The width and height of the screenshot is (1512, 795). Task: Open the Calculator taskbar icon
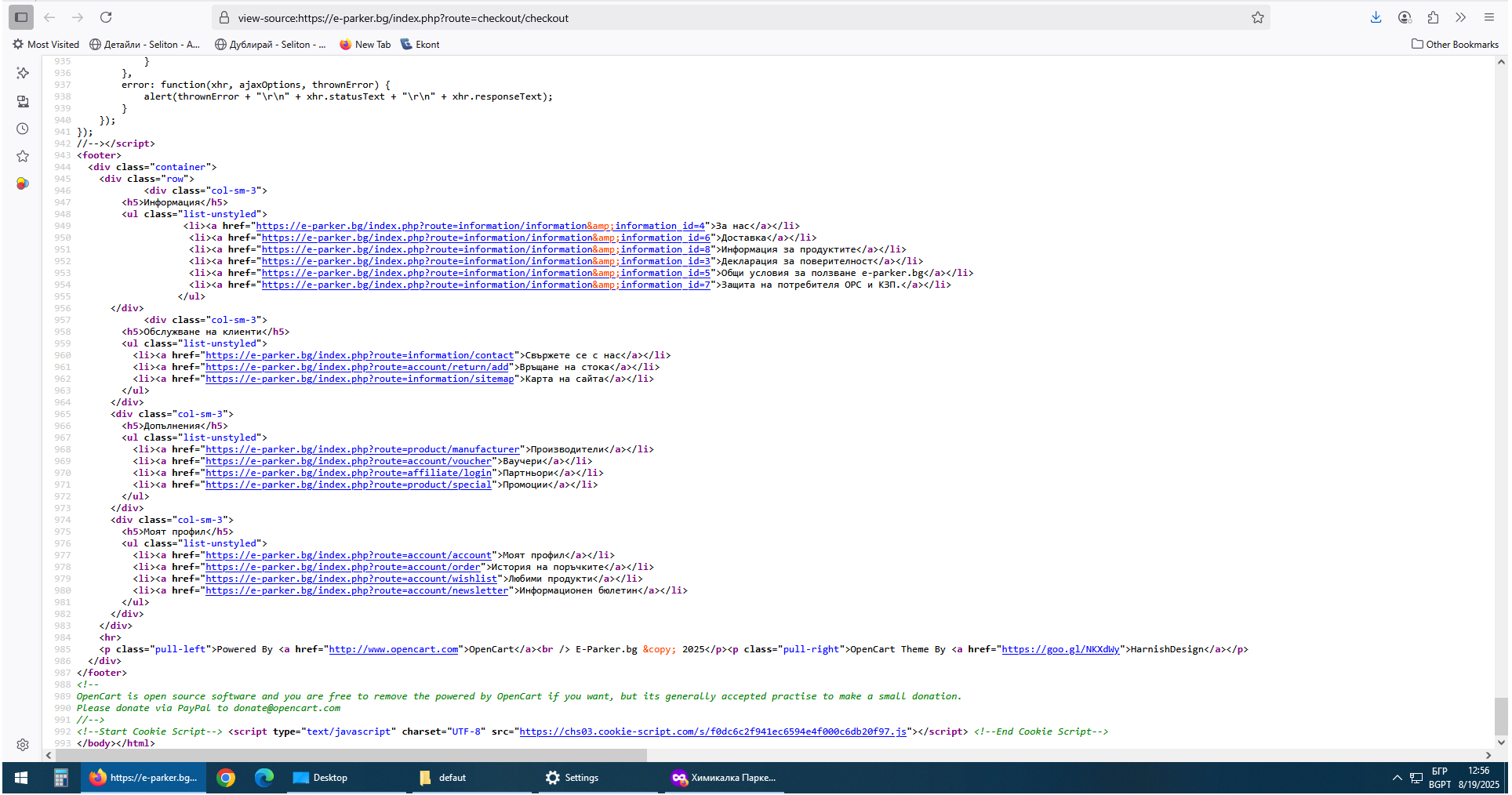pos(60,778)
